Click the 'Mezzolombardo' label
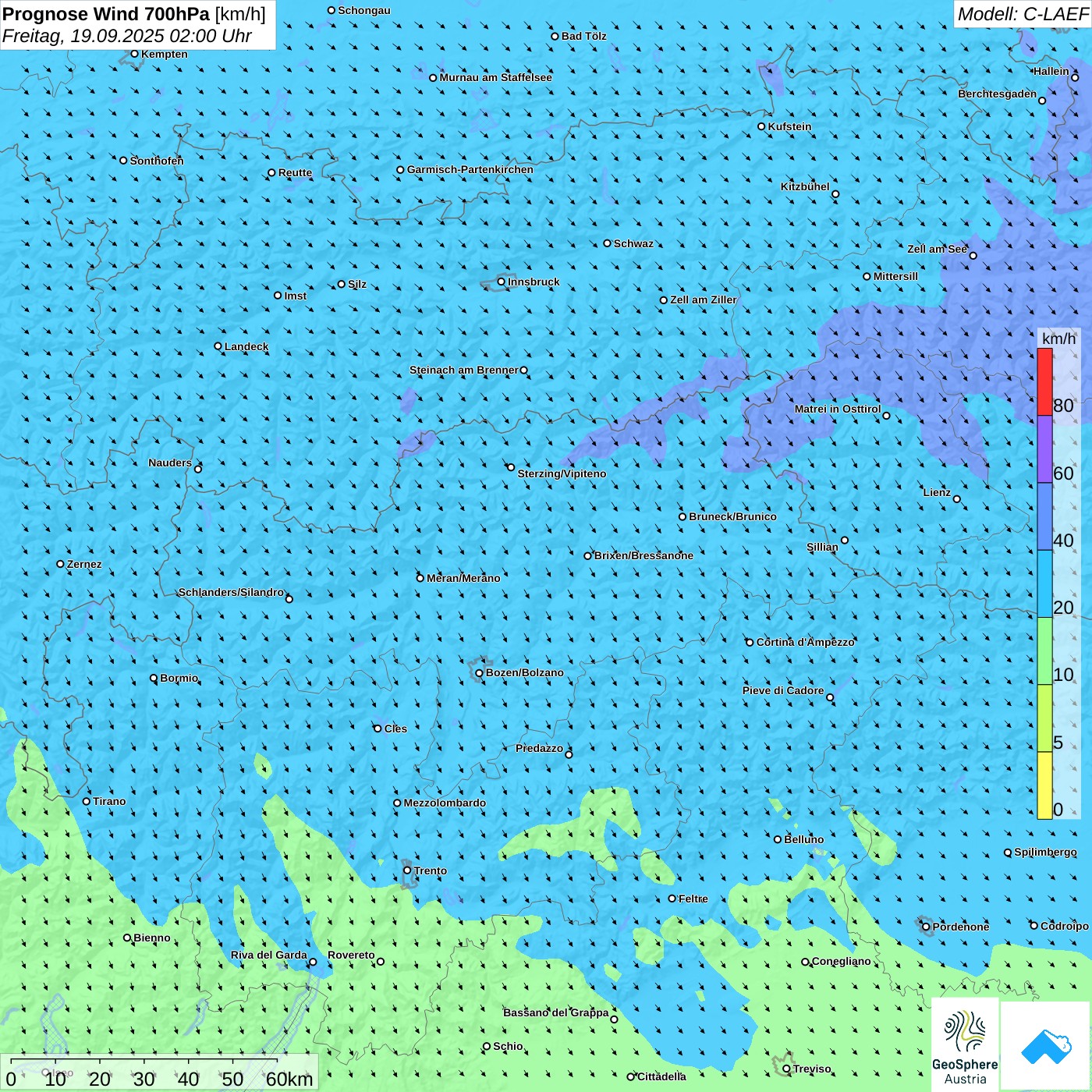The height and width of the screenshot is (1092, 1092). (x=445, y=803)
